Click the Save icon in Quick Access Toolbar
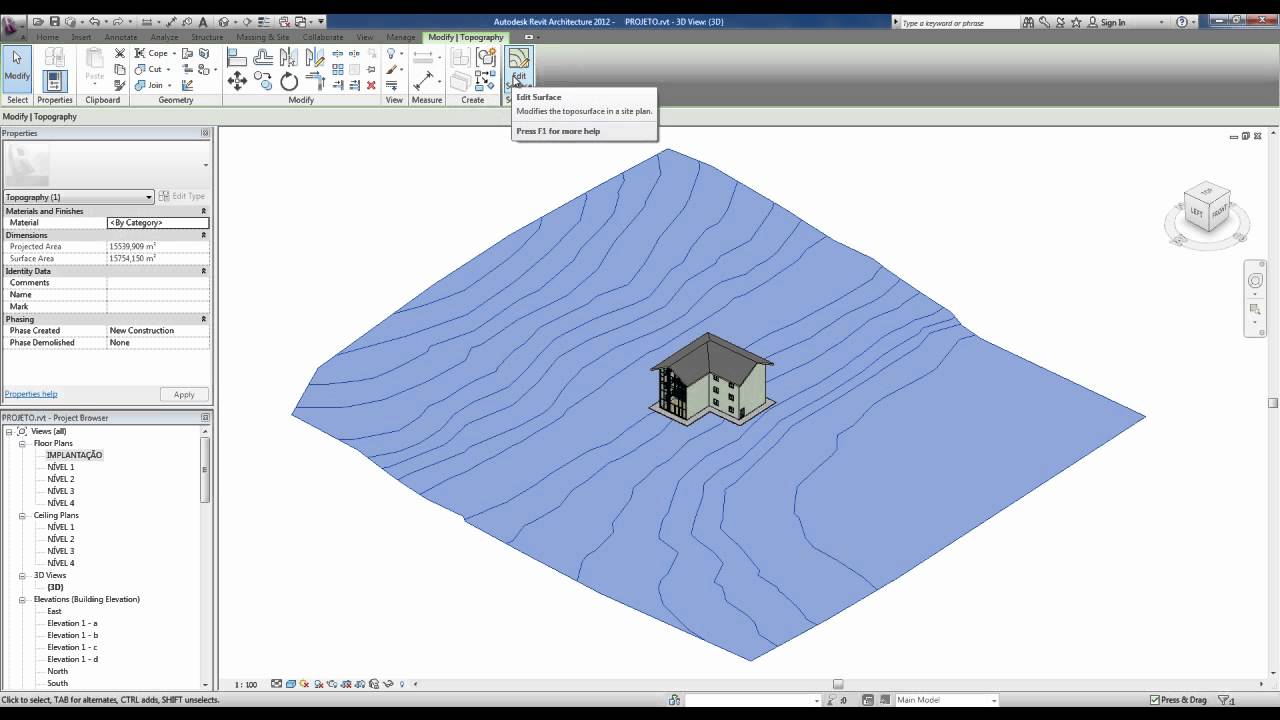The height and width of the screenshot is (720, 1280). point(55,22)
